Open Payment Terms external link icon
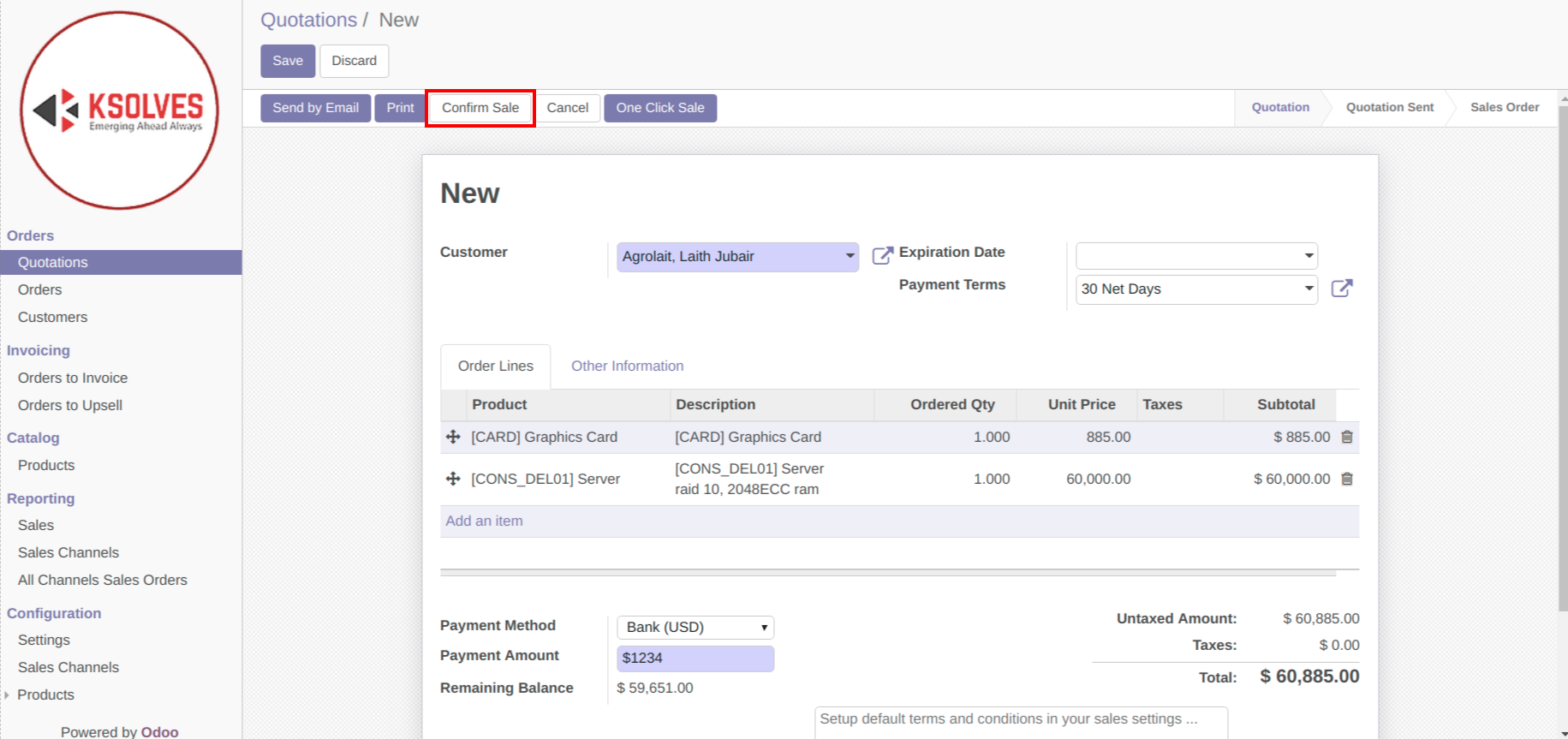Viewport: 1568px width, 739px height. [1341, 289]
